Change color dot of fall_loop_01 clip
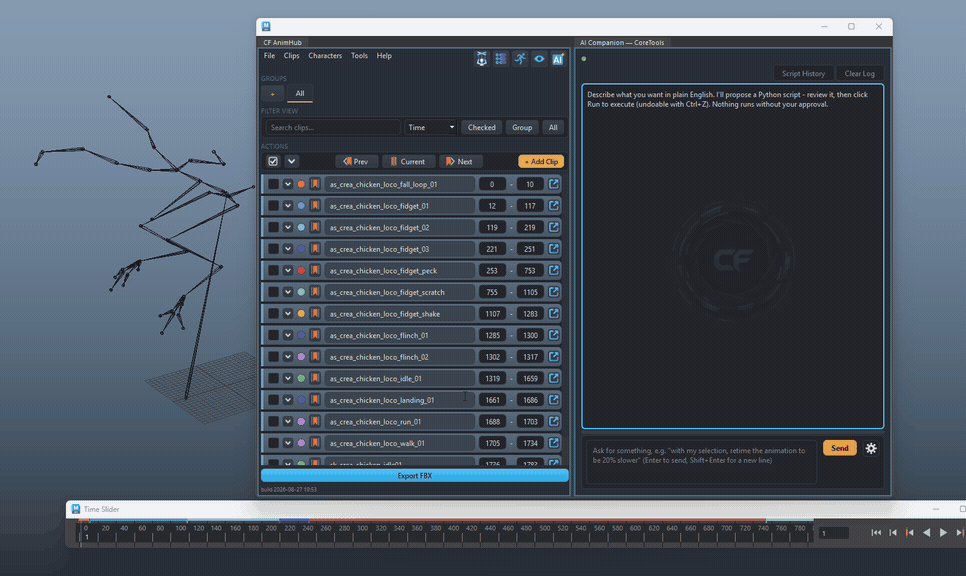 pos(301,184)
